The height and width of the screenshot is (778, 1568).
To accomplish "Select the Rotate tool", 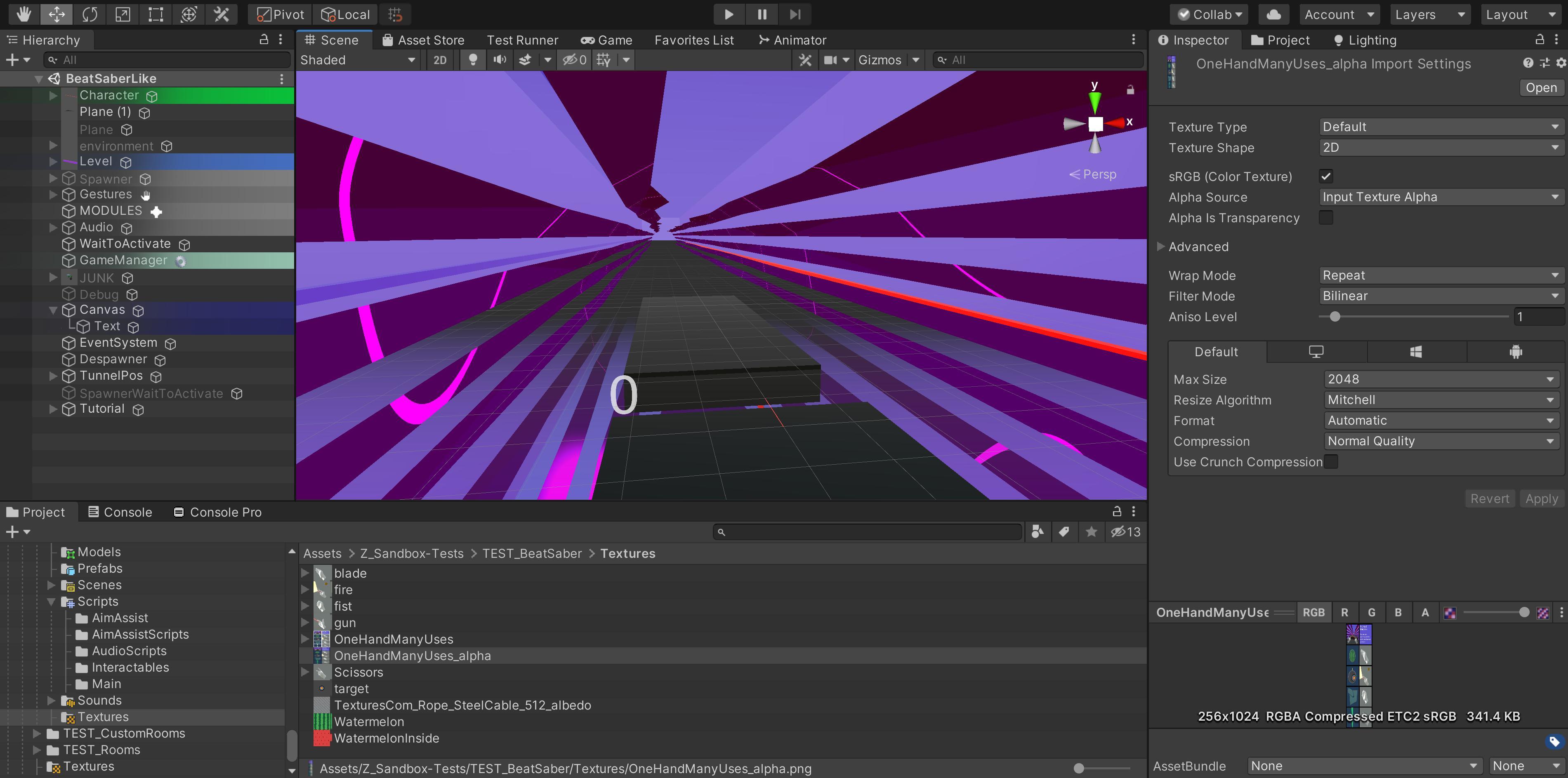I will 90,14.
